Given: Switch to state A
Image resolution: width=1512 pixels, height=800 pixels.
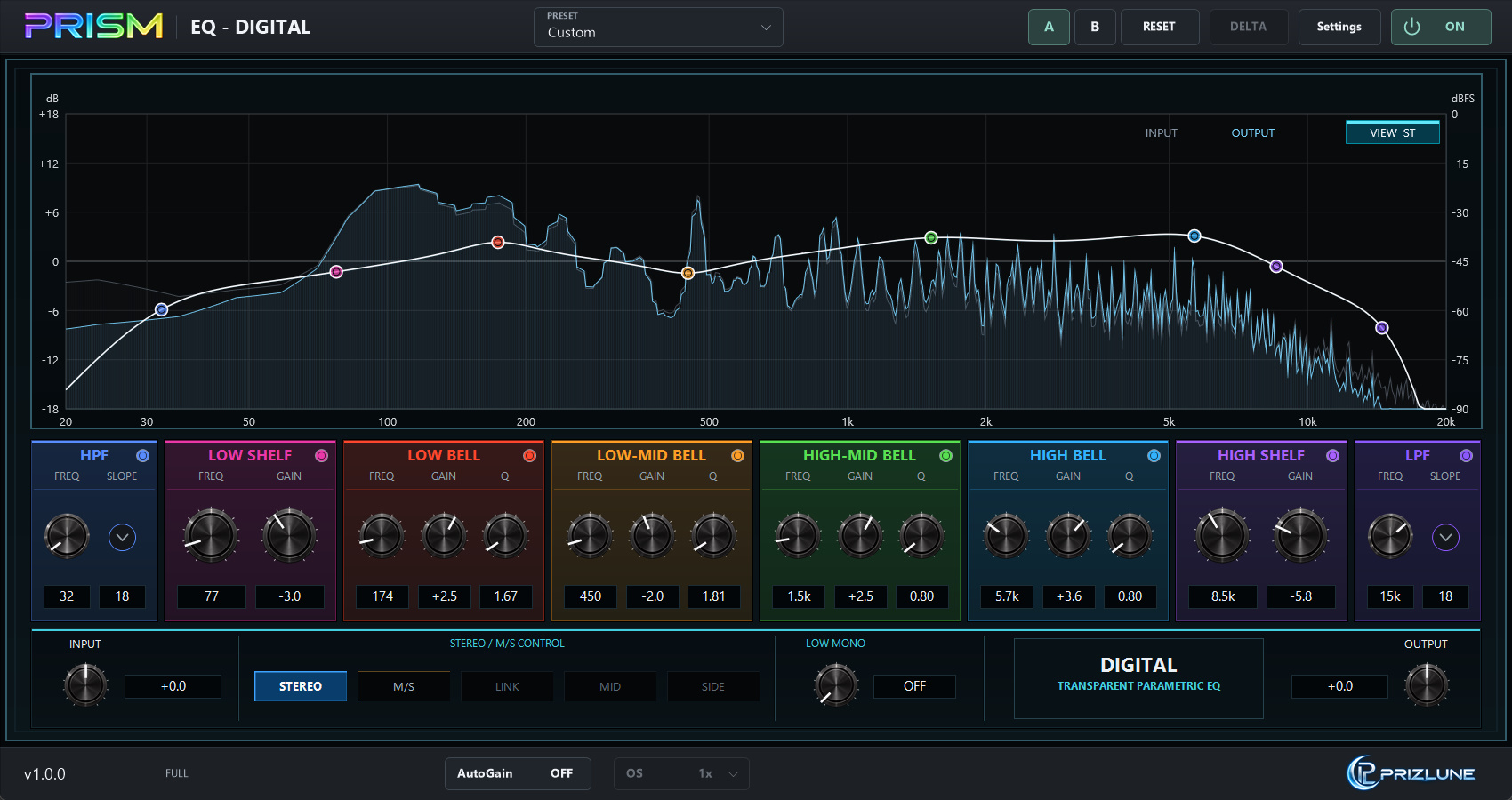Looking at the screenshot, I should click(1049, 27).
